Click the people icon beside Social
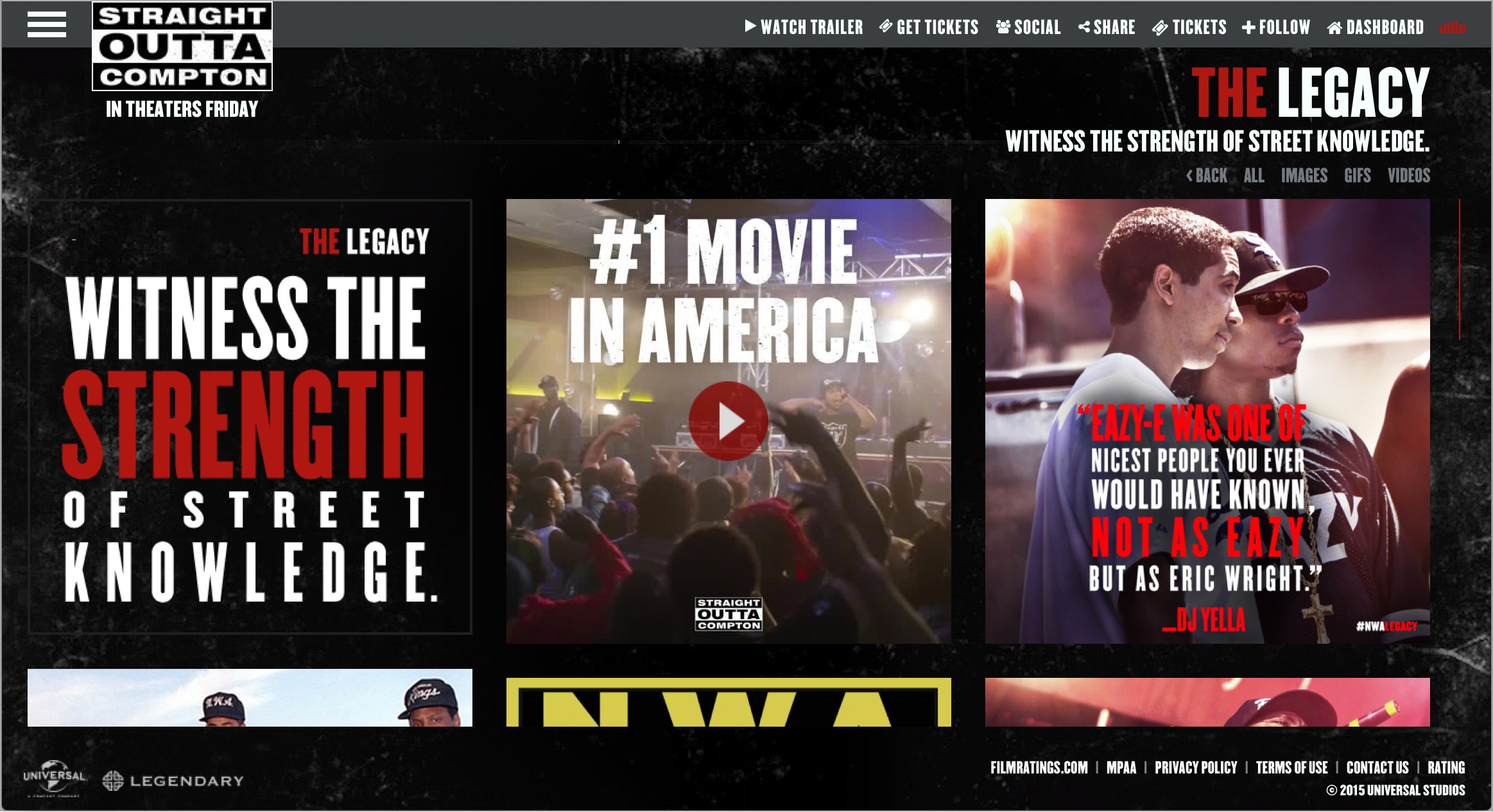Screen dimensions: 1493x812 coord(1003,26)
